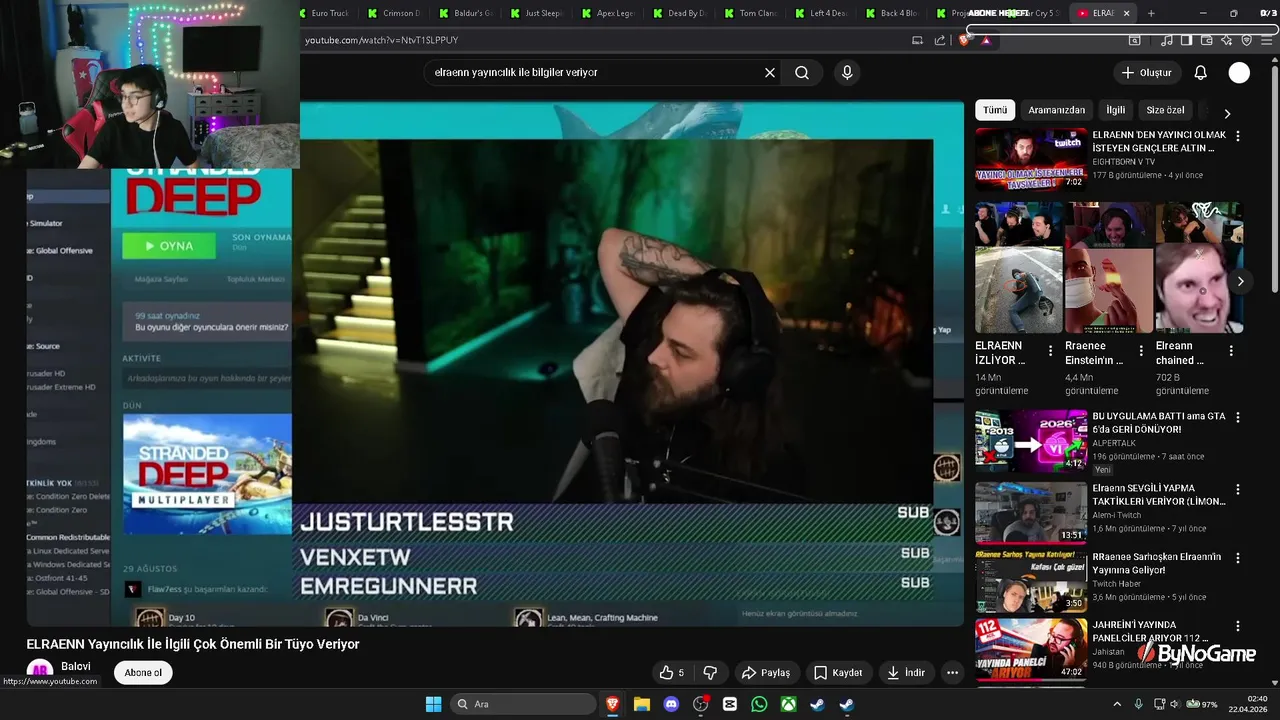
Task: Show more filter chips with right chevron
Action: (1228, 113)
